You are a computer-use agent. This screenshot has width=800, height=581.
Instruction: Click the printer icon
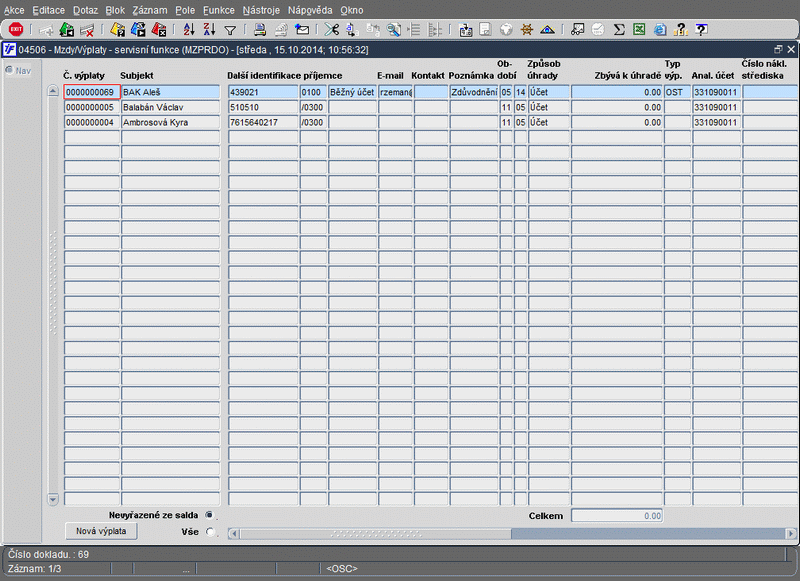tap(260, 30)
